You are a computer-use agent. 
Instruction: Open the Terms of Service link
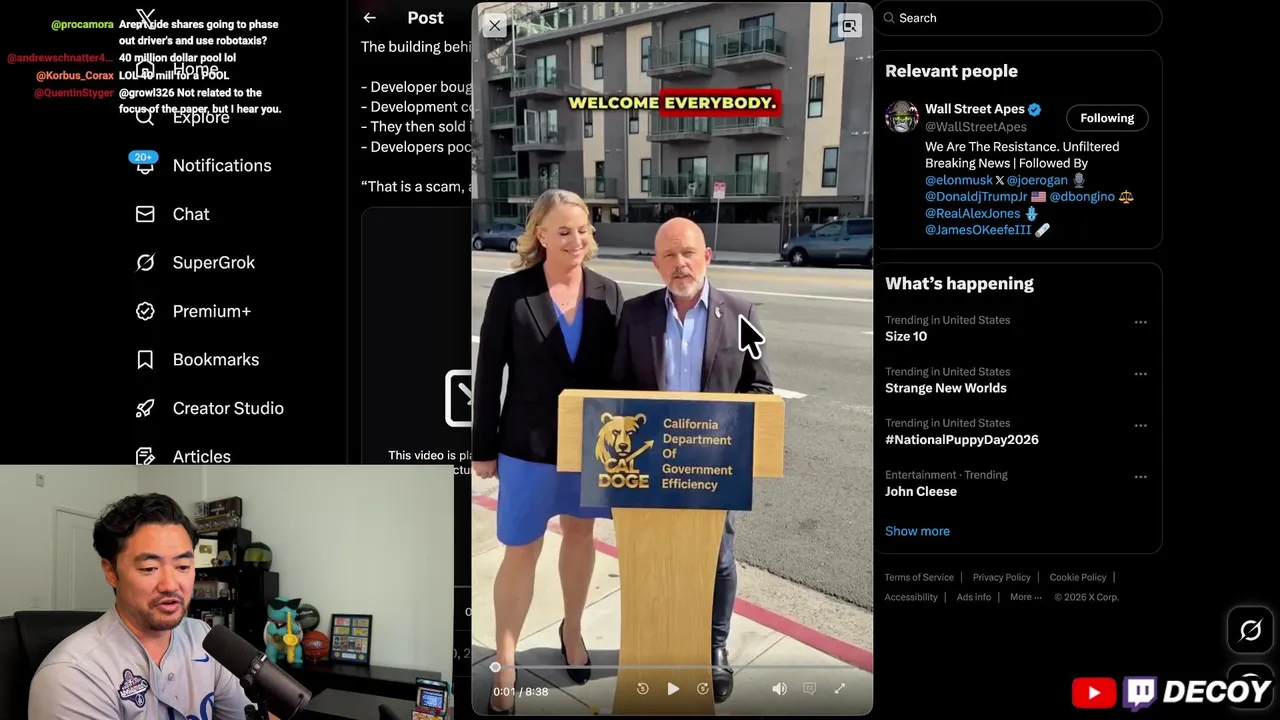point(919,577)
